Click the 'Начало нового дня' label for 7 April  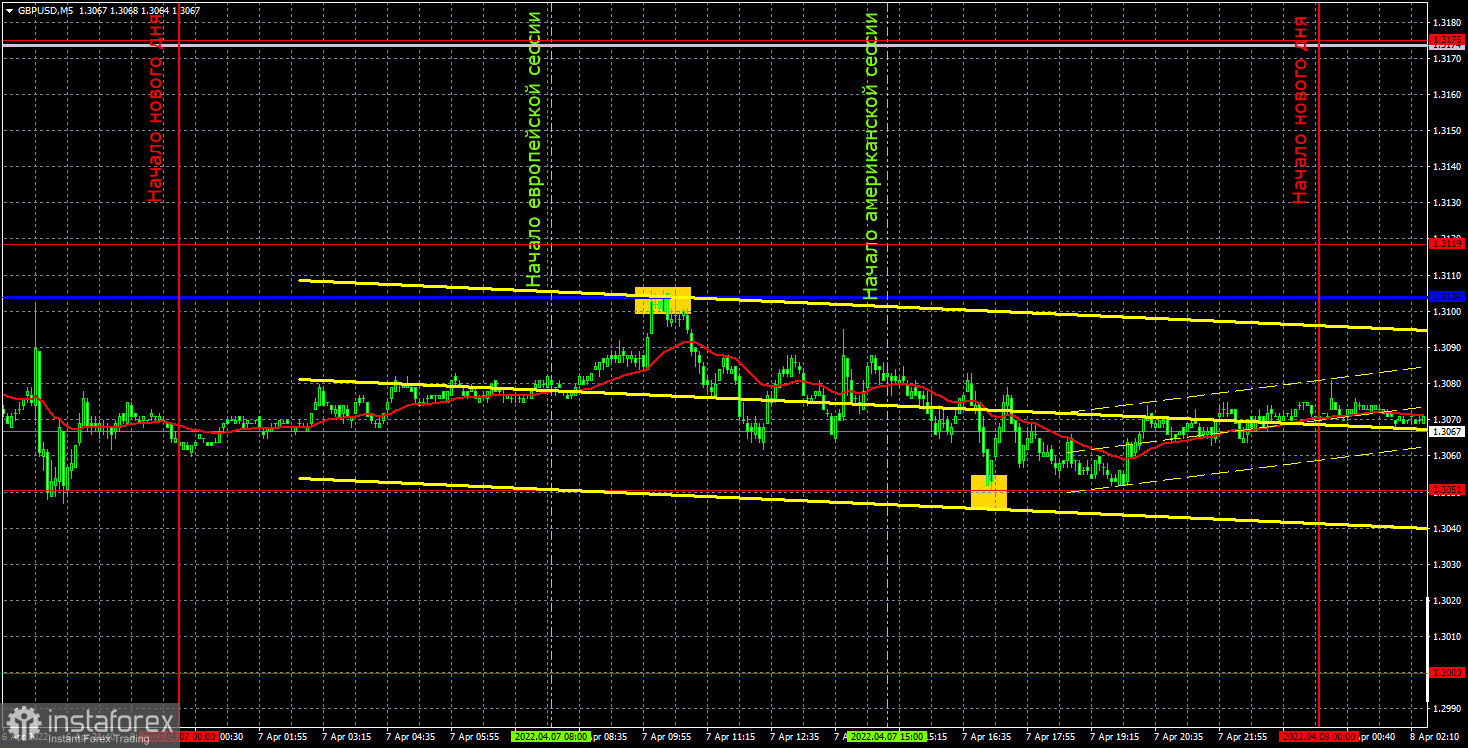coord(155,110)
